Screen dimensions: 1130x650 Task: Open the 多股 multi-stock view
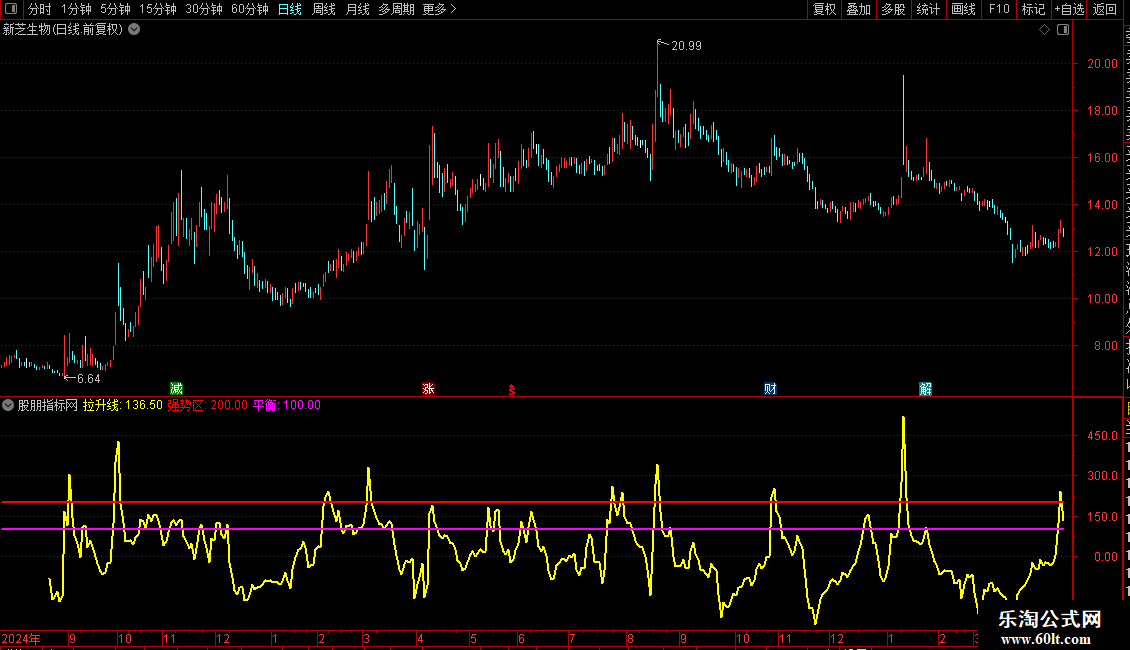coord(893,9)
